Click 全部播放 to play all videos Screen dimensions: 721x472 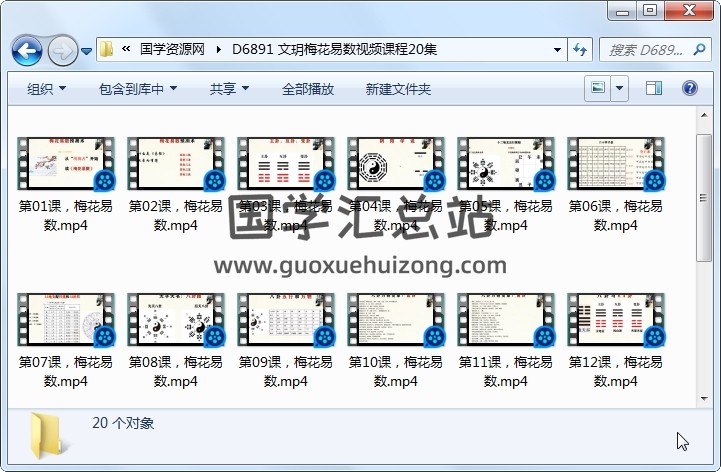click(308, 89)
